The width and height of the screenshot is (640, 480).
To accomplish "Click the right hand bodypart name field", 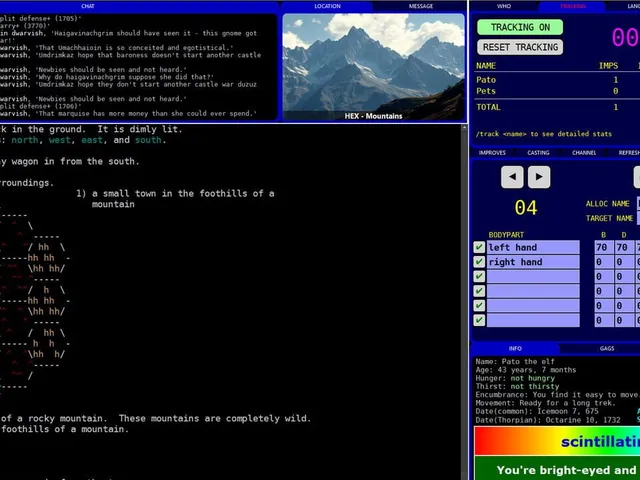I will [533, 262].
